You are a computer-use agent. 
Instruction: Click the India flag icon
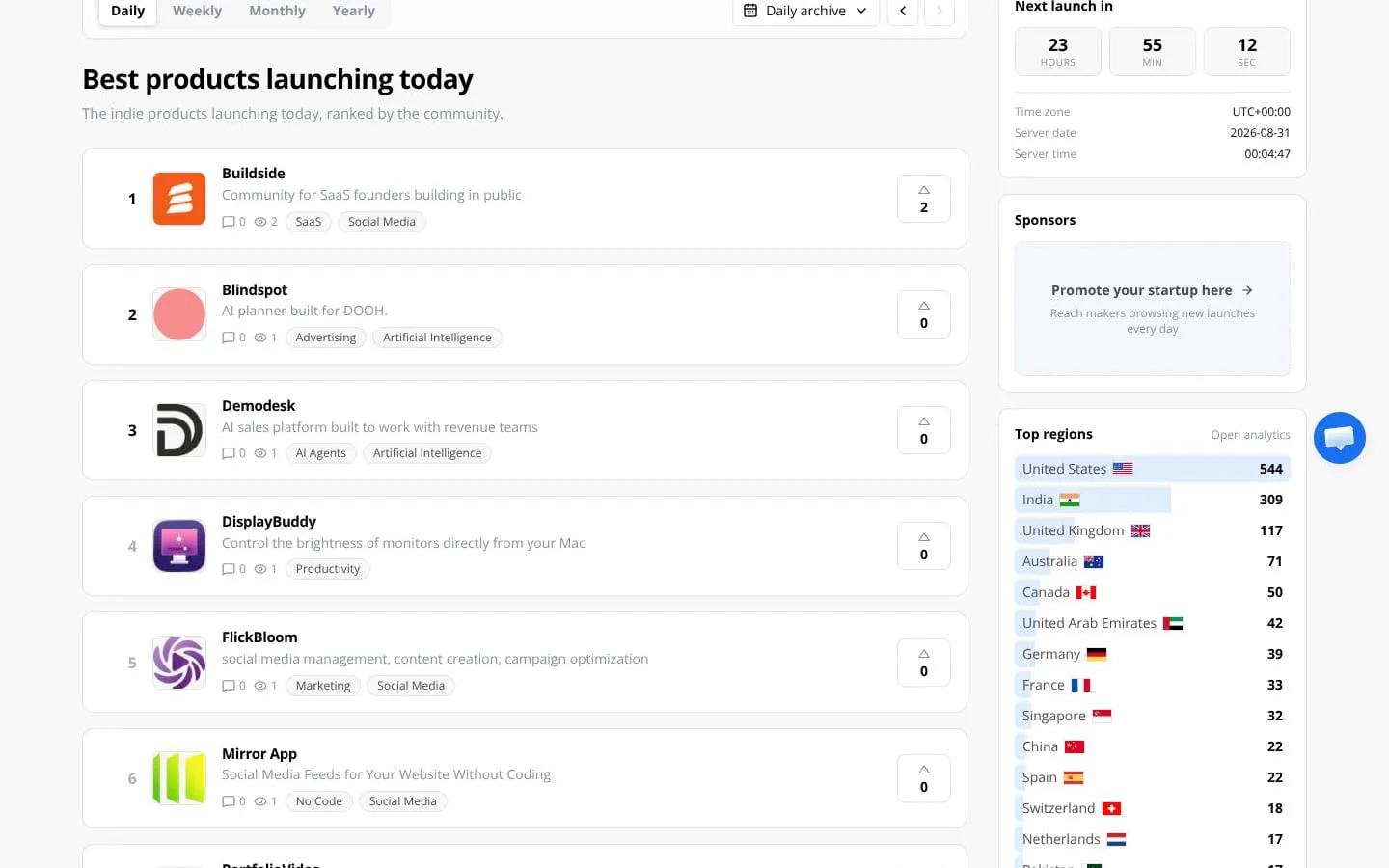click(1070, 500)
